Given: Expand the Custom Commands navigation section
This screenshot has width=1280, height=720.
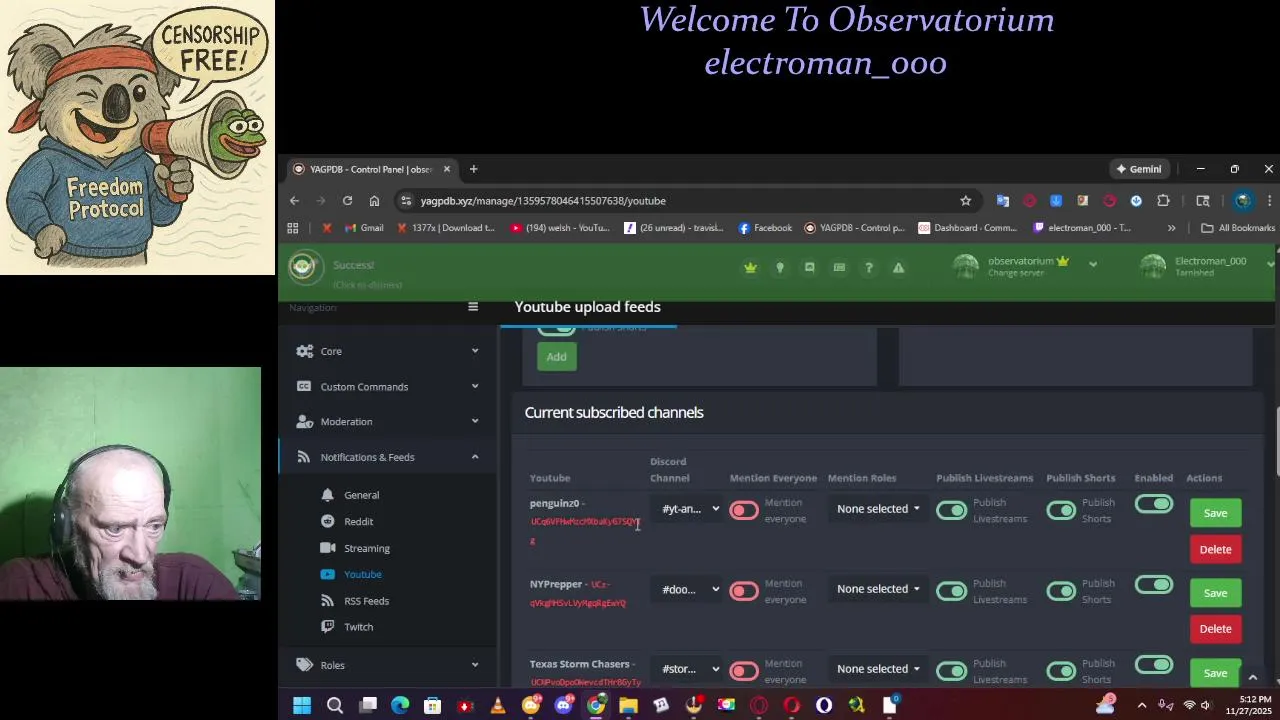Looking at the screenshot, I should 387,386.
